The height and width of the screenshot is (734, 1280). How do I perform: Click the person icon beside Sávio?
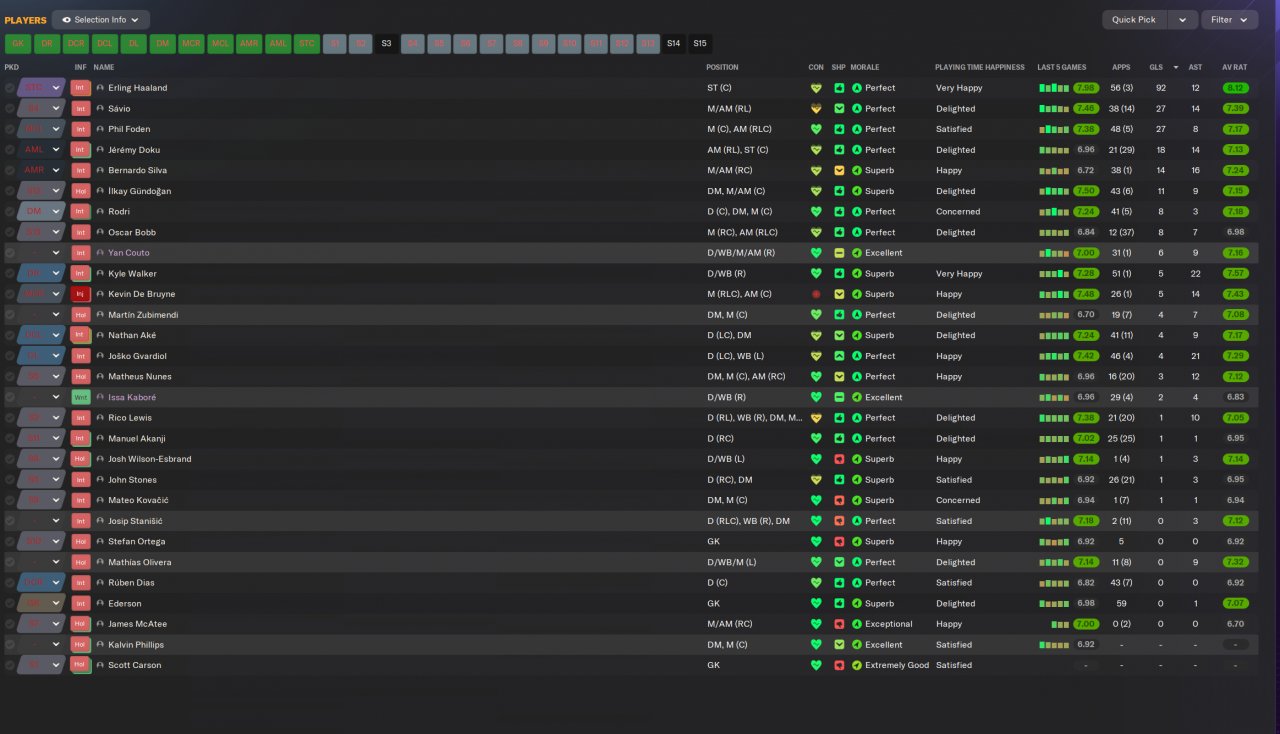click(100, 109)
